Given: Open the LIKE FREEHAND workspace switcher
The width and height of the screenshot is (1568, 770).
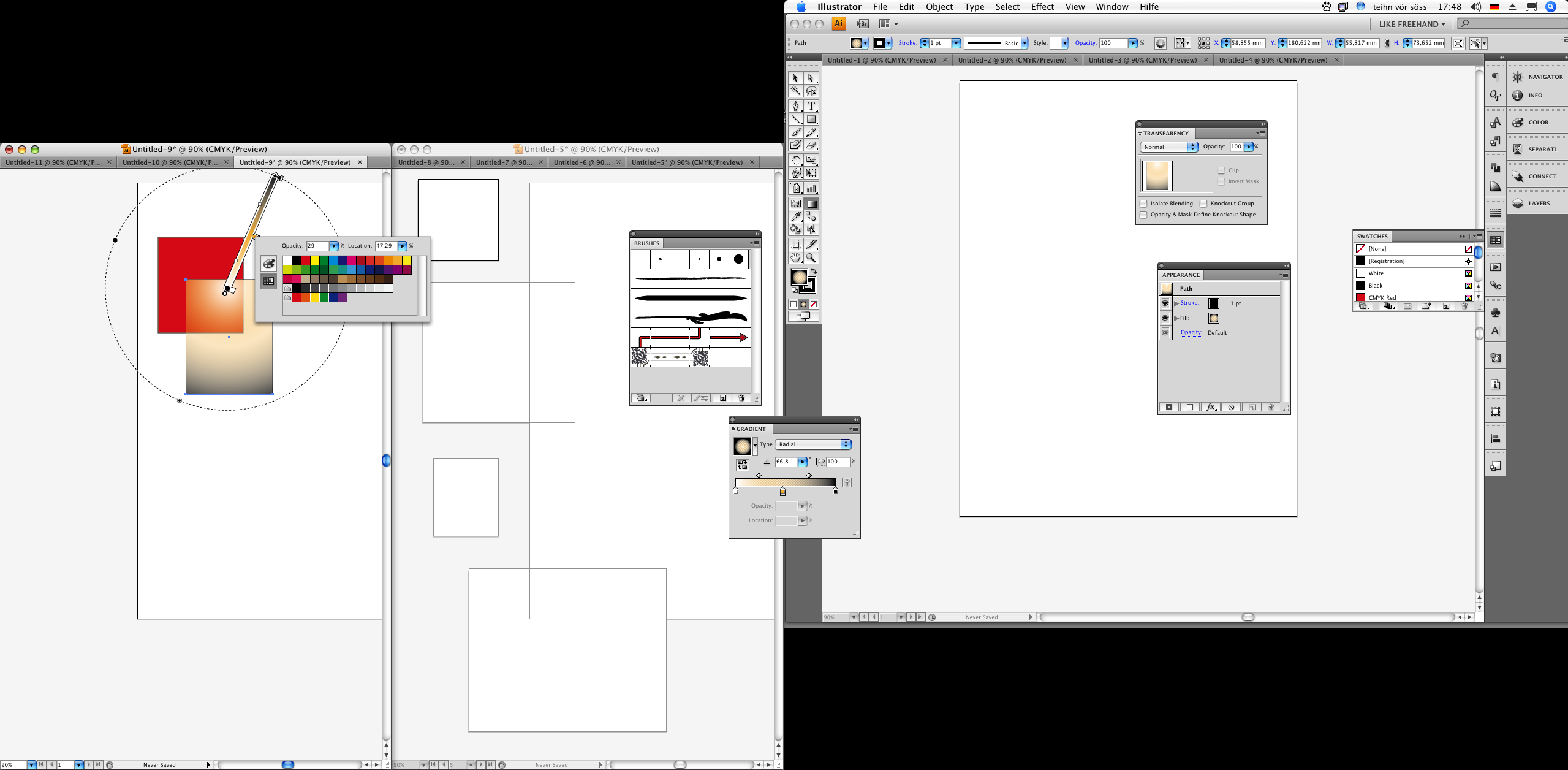Looking at the screenshot, I should (x=1412, y=24).
